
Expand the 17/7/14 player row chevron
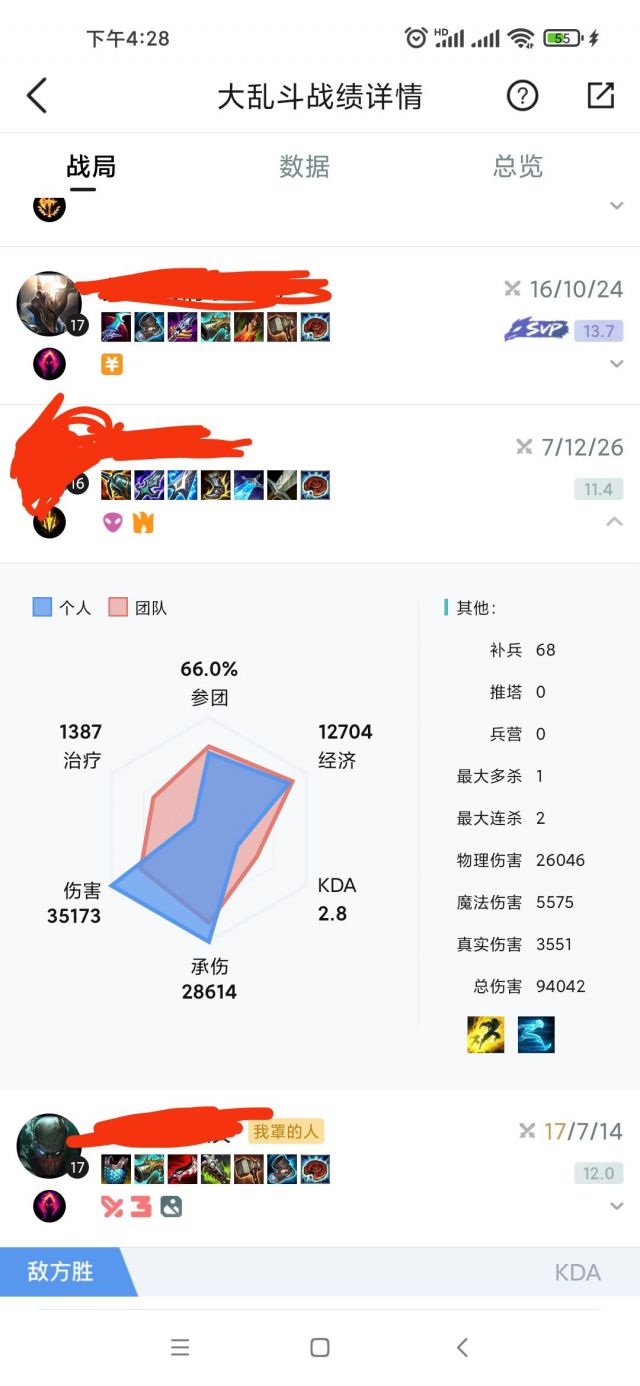(x=616, y=1206)
